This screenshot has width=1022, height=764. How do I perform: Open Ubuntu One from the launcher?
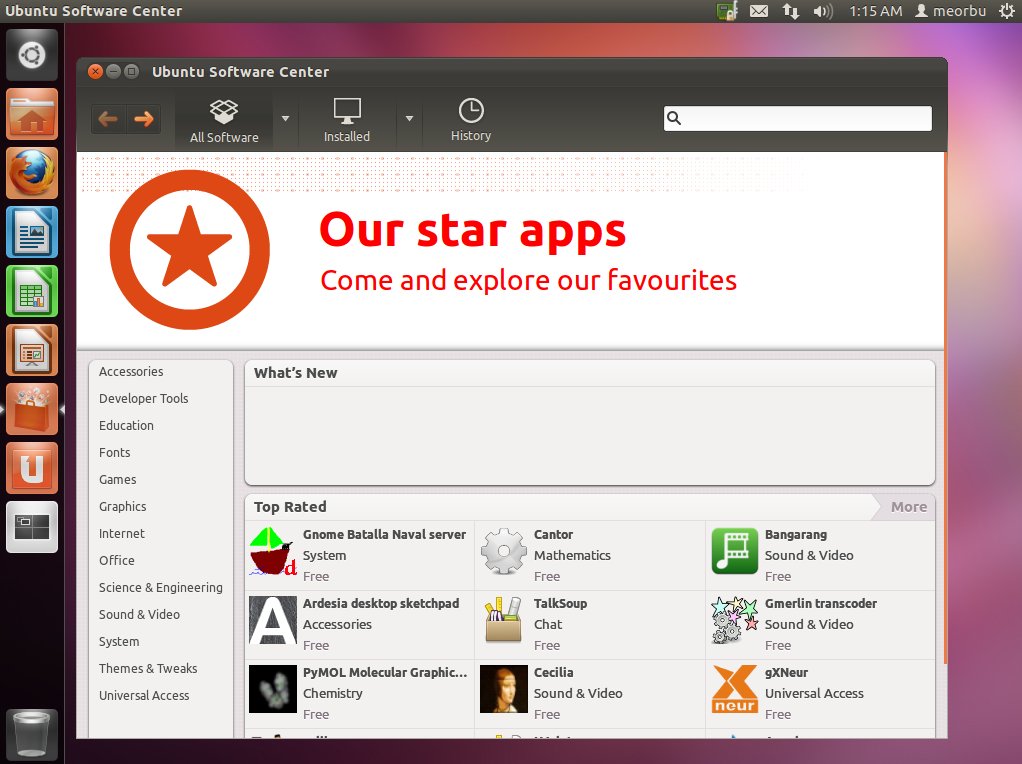point(32,468)
